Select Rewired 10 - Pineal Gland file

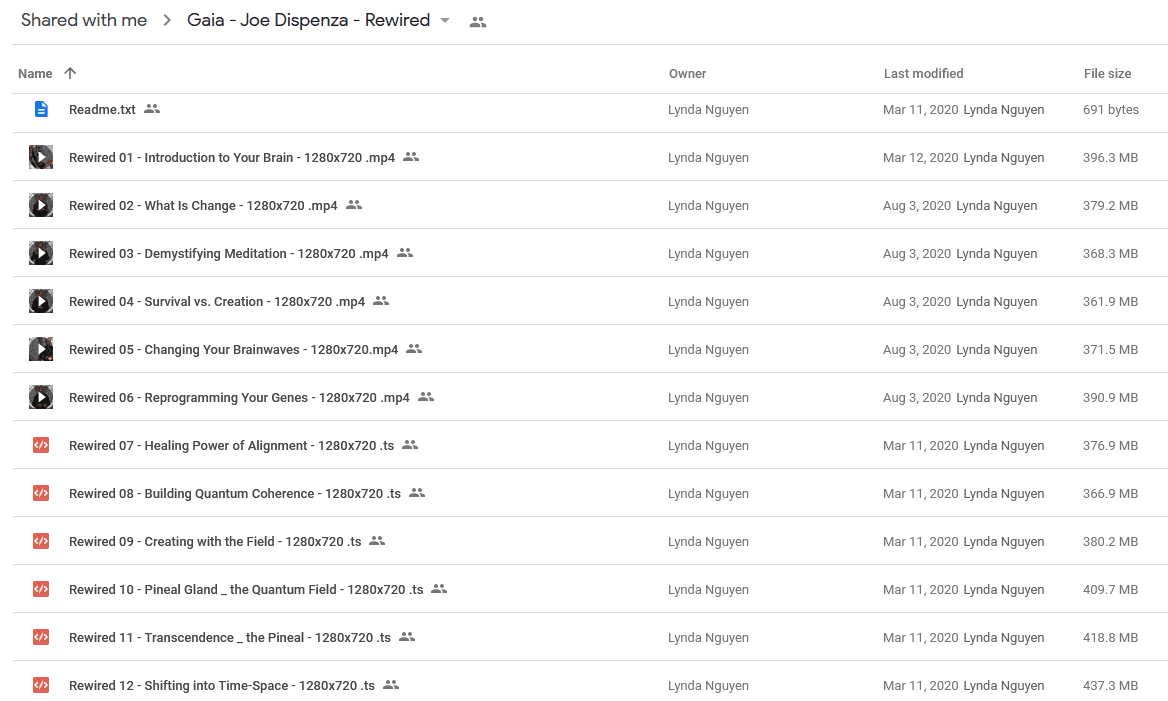click(x=246, y=590)
